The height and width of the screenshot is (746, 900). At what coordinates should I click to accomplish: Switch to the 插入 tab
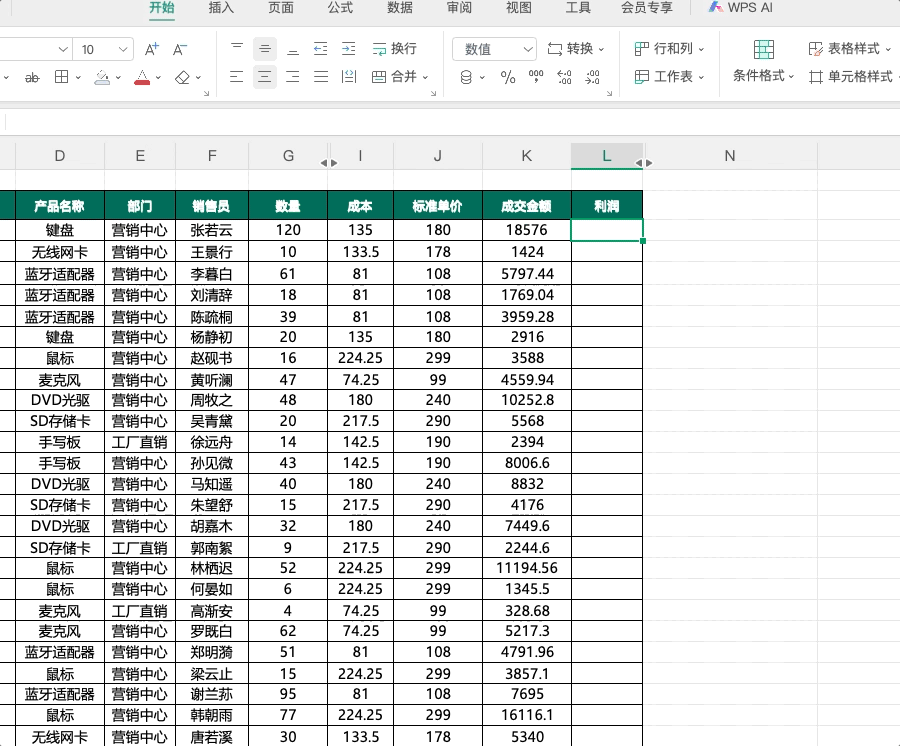point(221,7)
